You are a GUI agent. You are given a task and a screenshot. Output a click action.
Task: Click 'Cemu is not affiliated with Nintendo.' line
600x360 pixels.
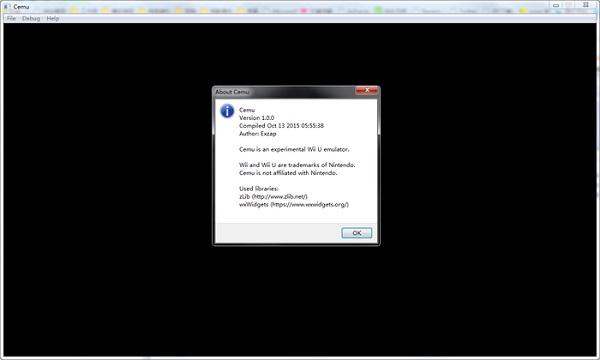pos(288,173)
